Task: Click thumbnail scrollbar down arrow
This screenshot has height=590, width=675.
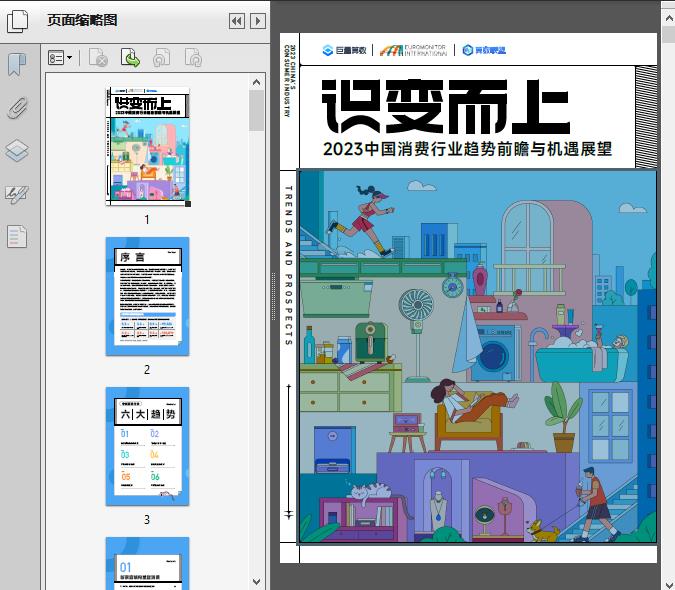Action: tap(257, 581)
